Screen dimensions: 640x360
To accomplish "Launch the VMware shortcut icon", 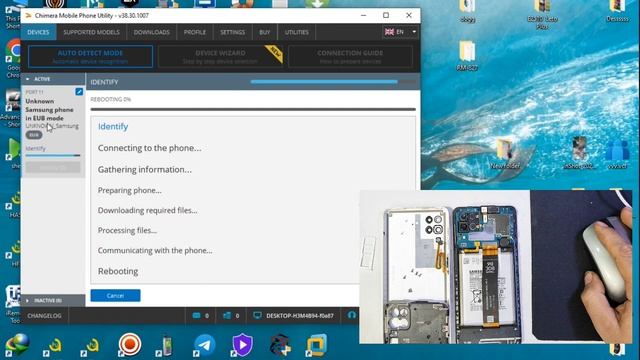I will (x=317, y=345).
